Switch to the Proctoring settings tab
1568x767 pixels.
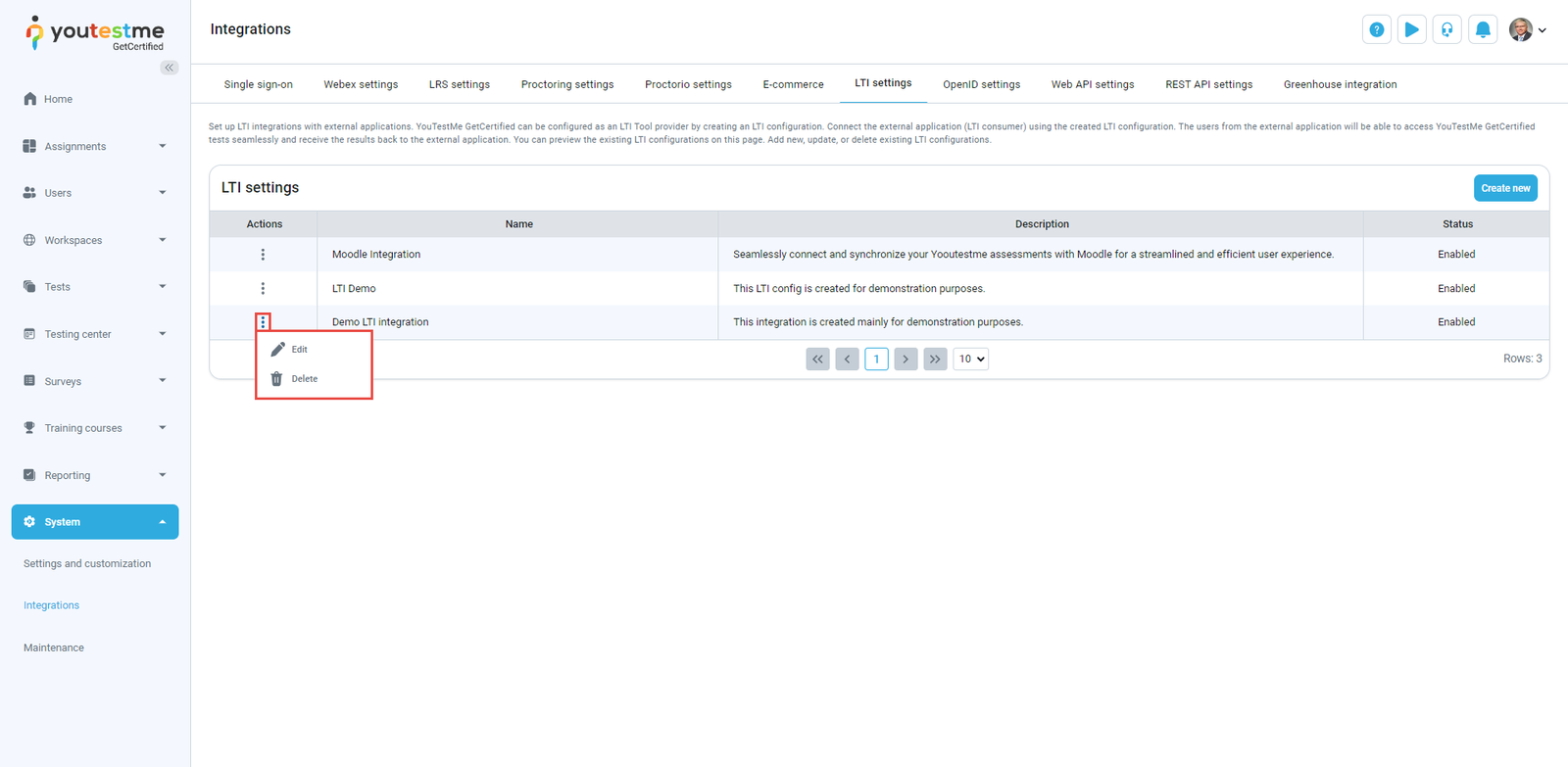point(567,84)
